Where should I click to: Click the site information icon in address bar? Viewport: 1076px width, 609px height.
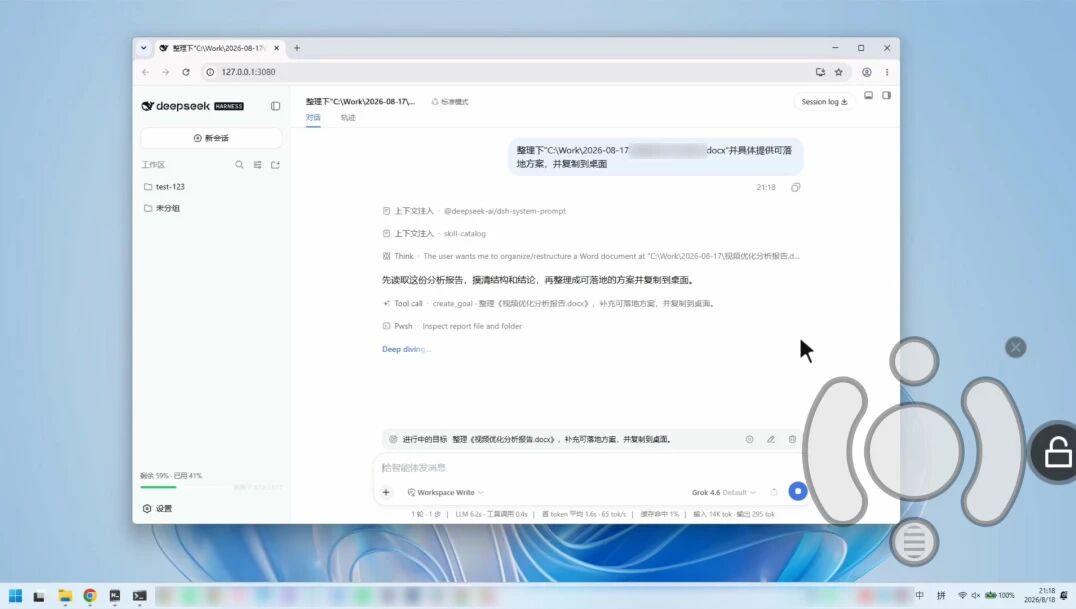(x=211, y=72)
